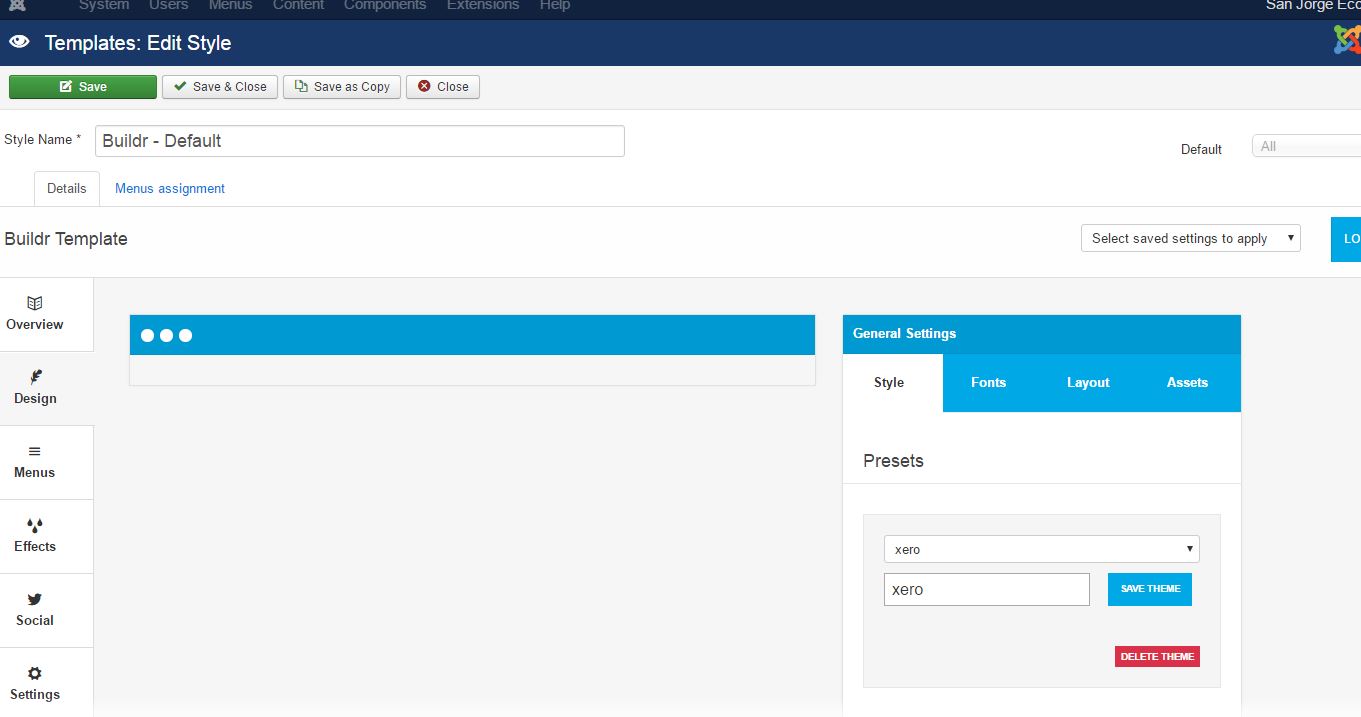Screen dimensions: 1361x717
Task: Click the Style Name input field
Action: pos(360,141)
